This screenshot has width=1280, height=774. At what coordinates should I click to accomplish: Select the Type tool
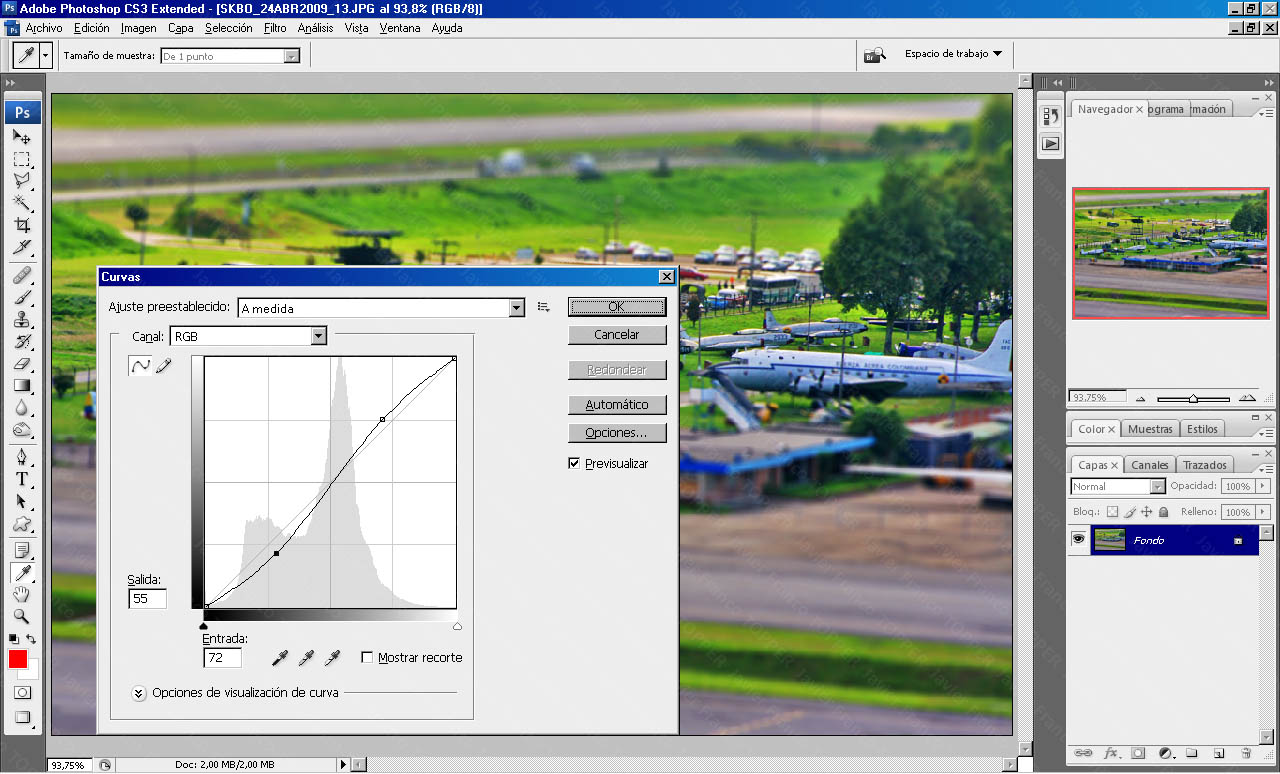click(21, 479)
